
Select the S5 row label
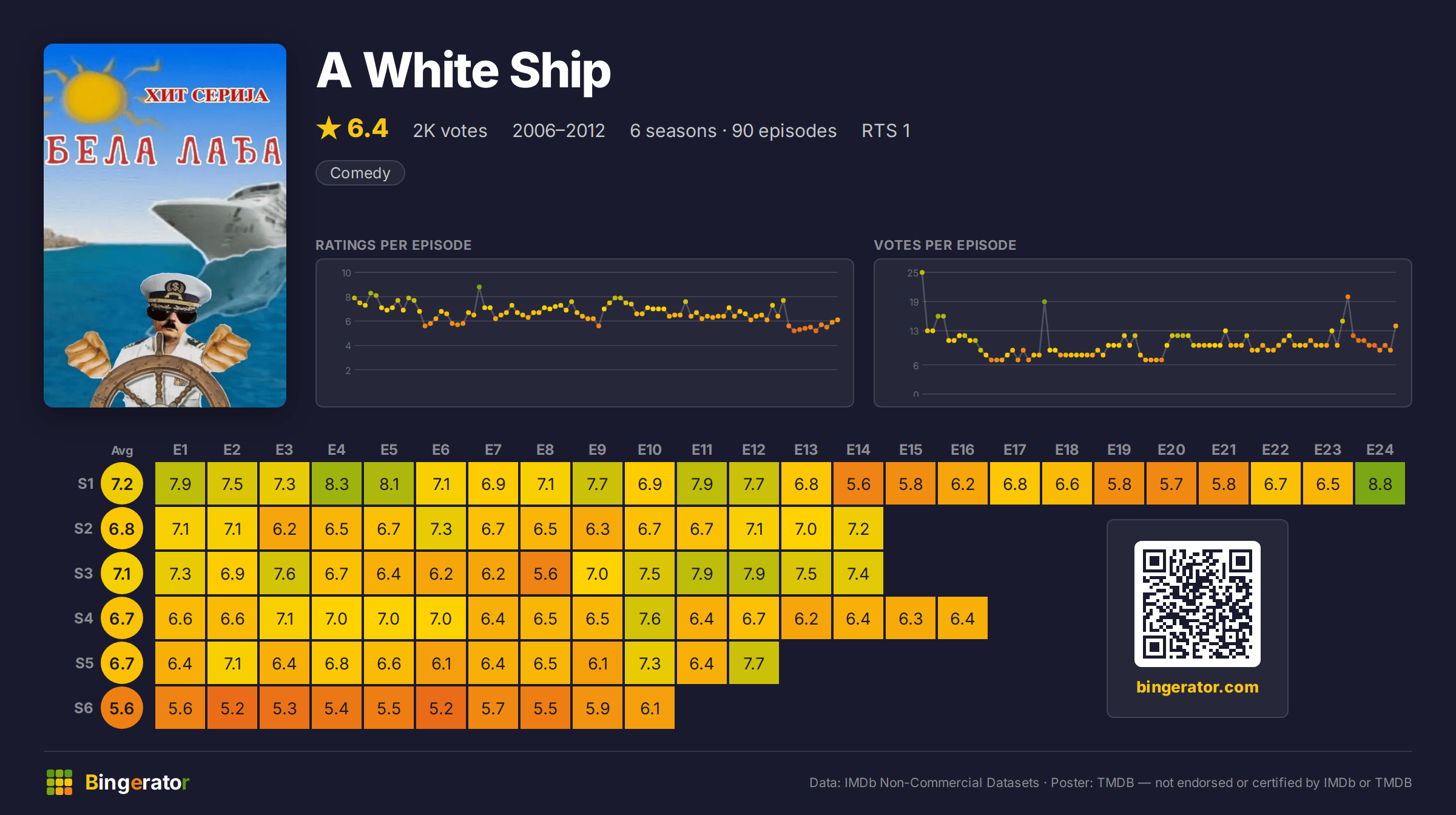[x=84, y=663]
